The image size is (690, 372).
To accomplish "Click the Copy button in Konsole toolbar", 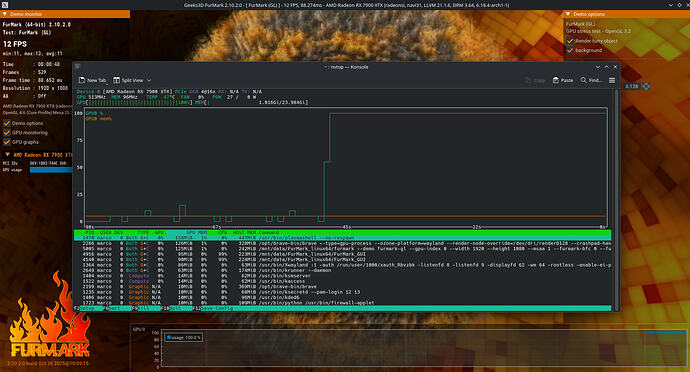I will (x=535, y=80).
